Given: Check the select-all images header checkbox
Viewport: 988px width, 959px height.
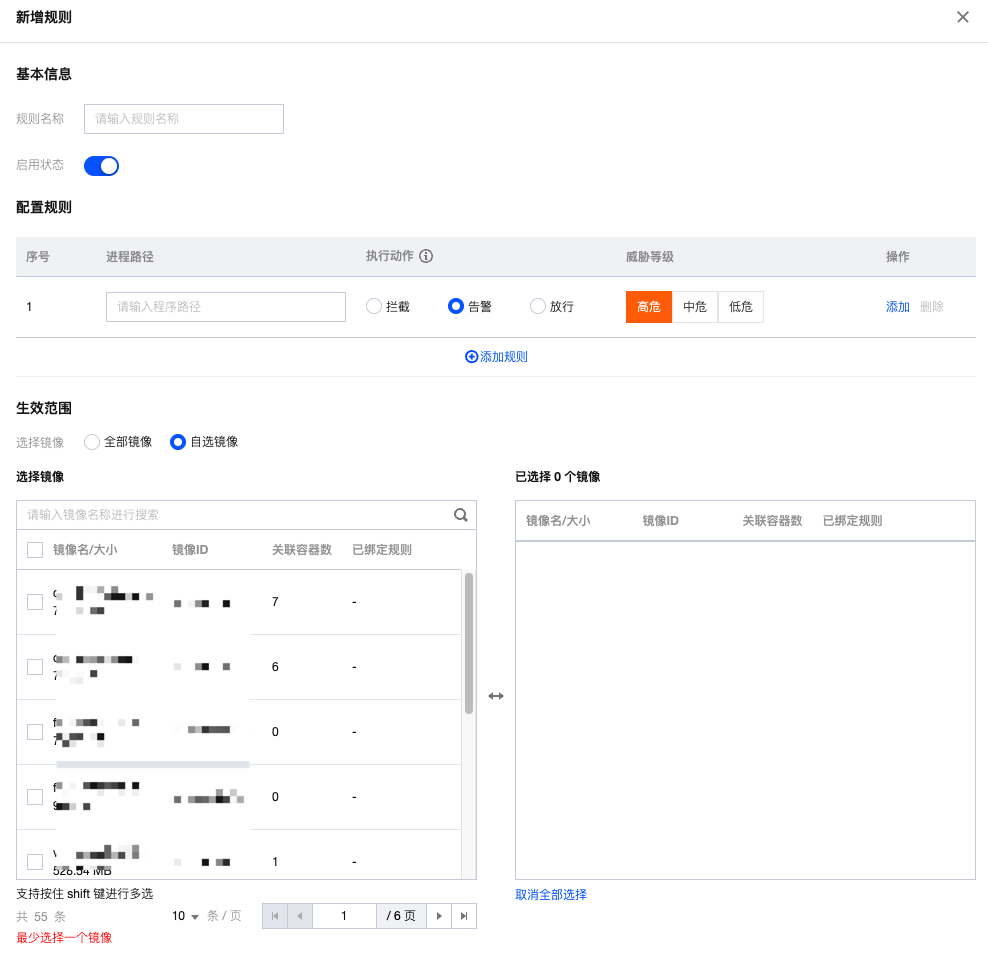Looking at the screenshot, I should click(x=35, y=550).
